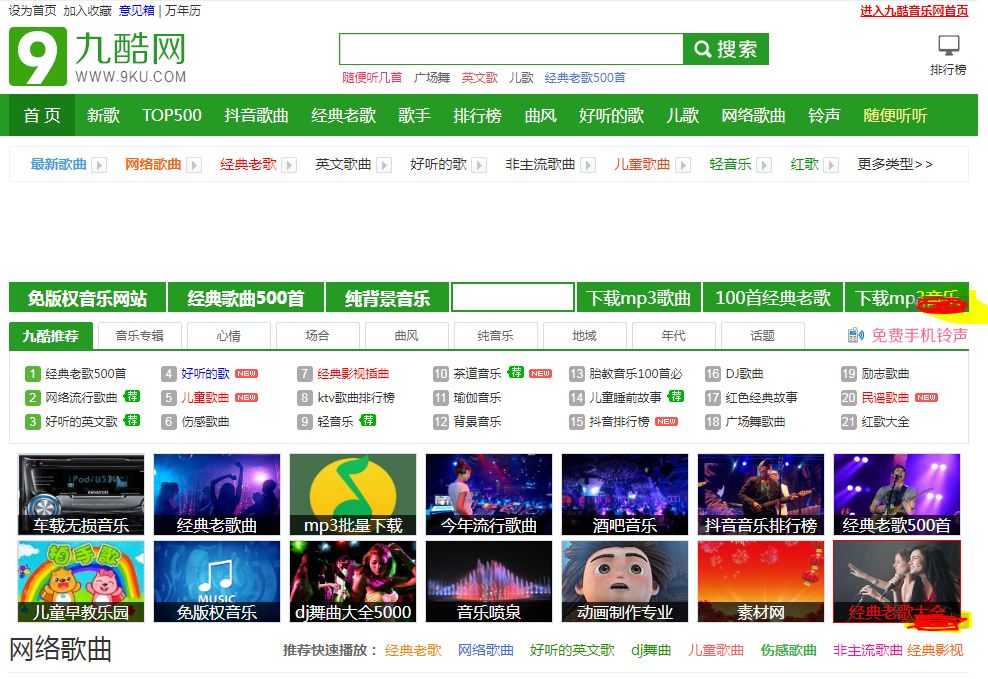Open 新歌 in the green nav bar
Screen dimensions: 988x679
[x=103, y=115]
